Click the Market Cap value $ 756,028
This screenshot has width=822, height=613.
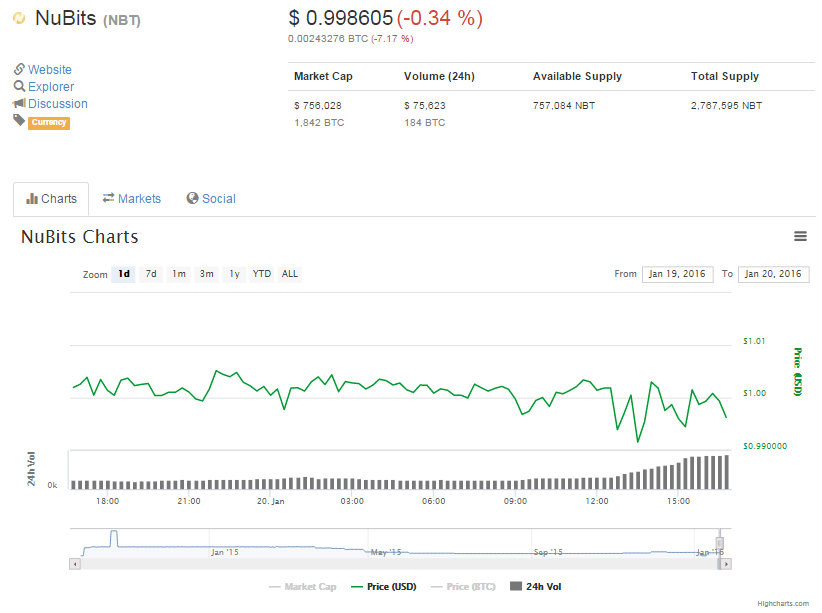click(318, 105)
